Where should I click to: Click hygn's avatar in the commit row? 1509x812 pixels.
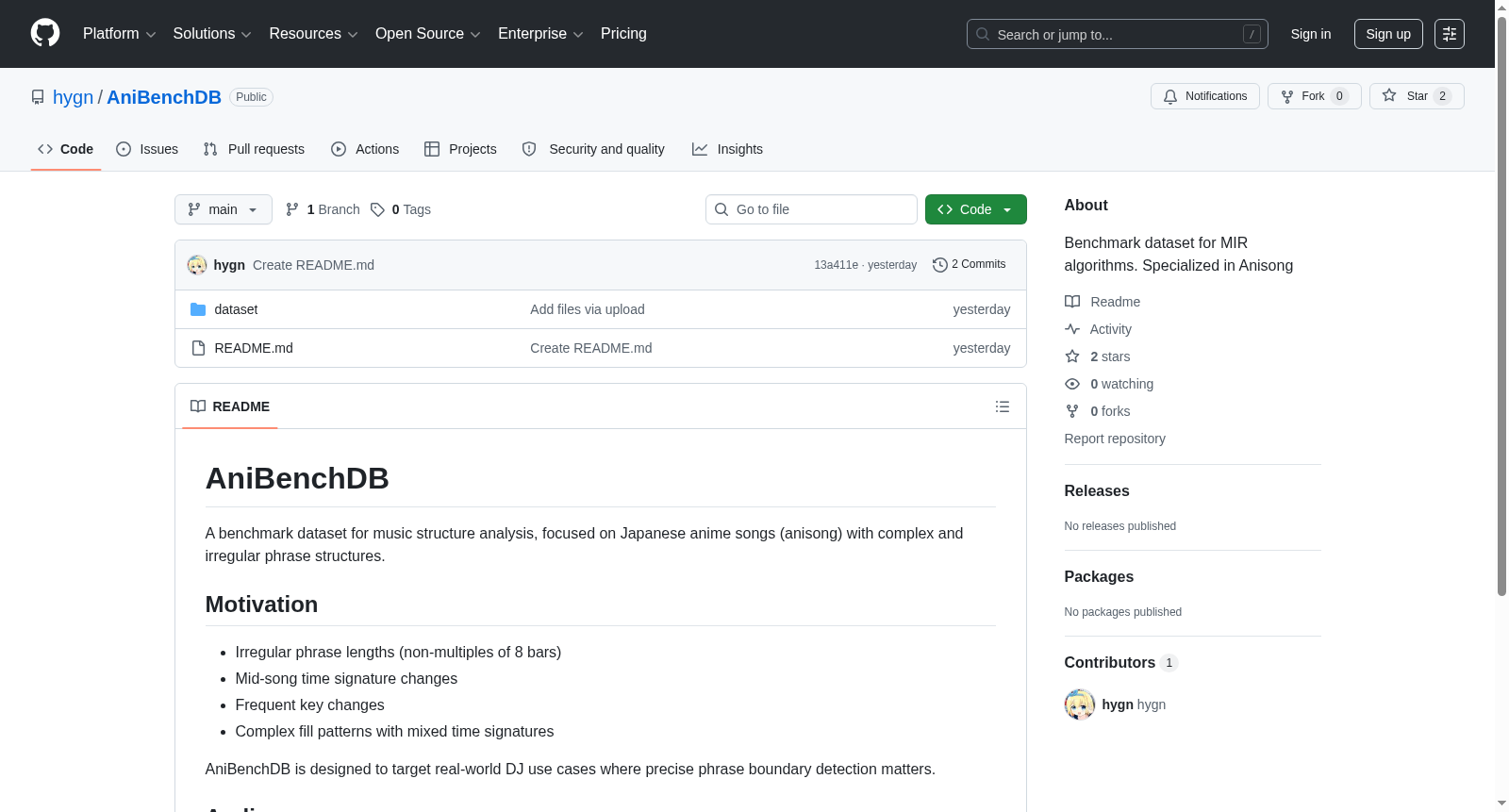pyautogui.click(x=197, y=265)
